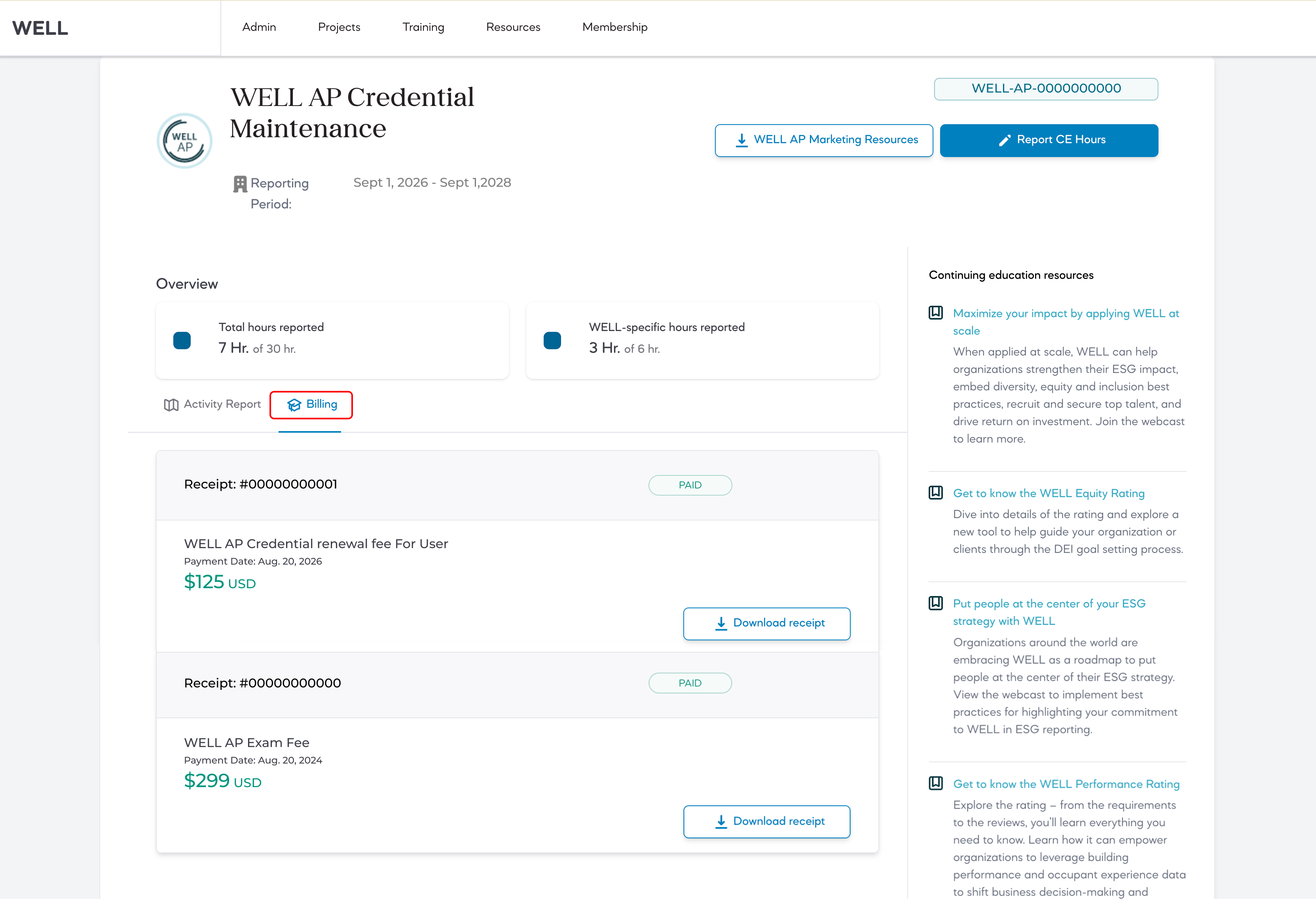
Task: Click the Continuing education resources heading
Action: tap(1011, 275)
